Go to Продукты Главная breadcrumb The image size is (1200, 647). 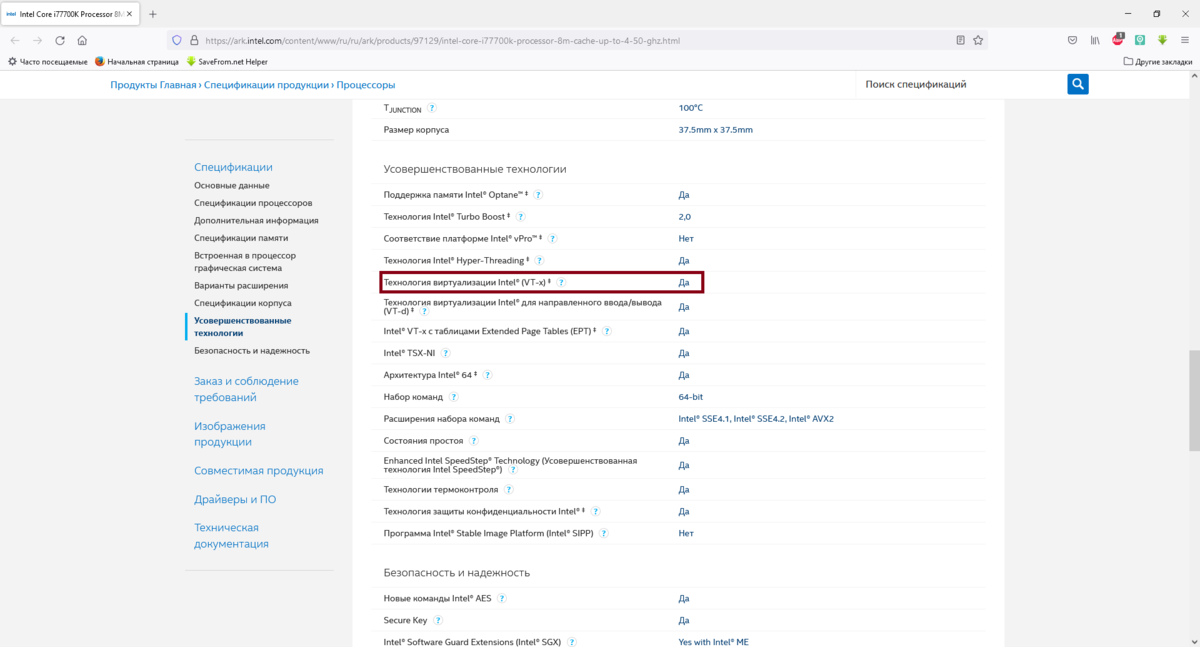[x=153, y=85]
